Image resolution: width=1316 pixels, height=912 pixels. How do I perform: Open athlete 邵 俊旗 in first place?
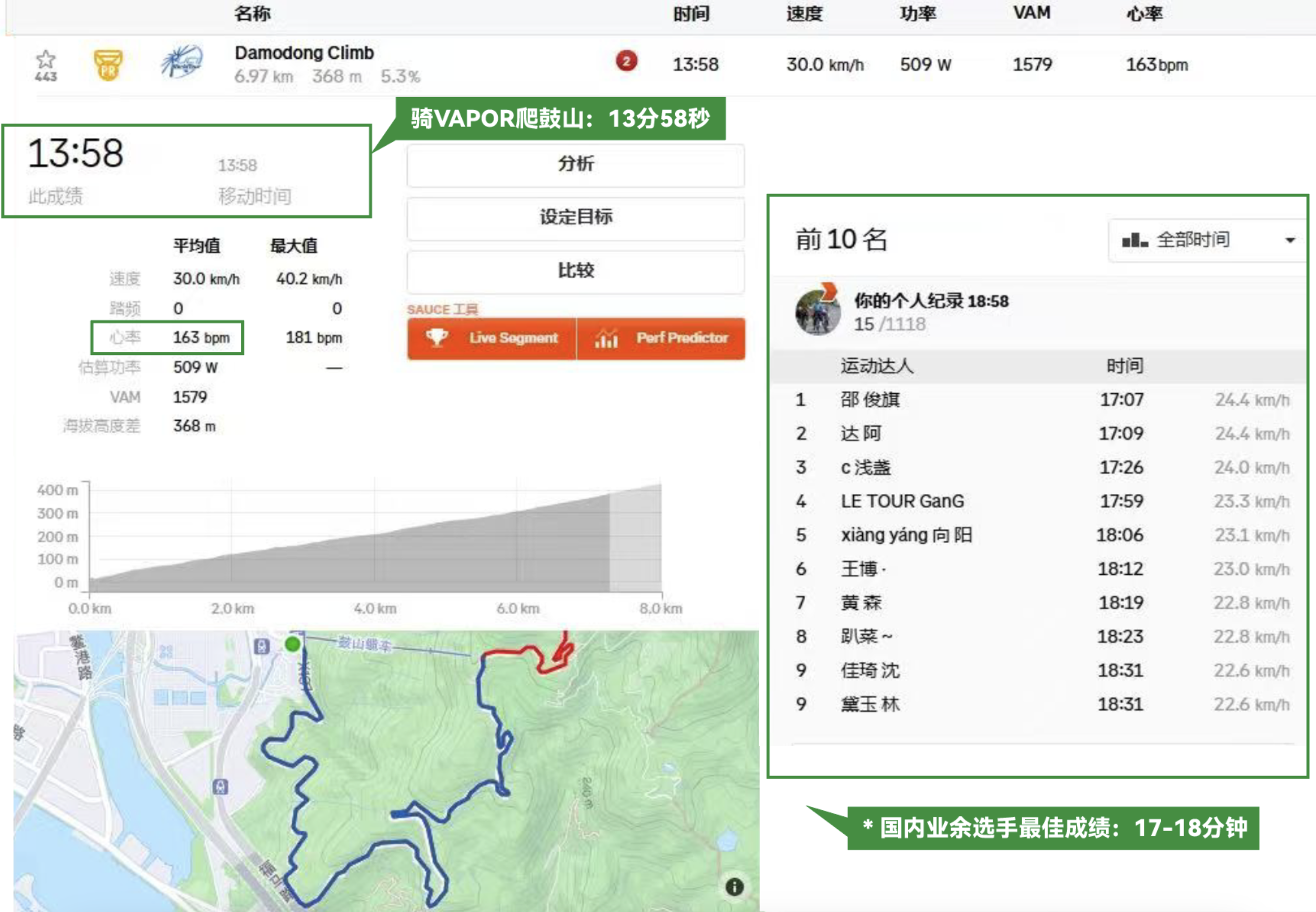pos(870,399)
